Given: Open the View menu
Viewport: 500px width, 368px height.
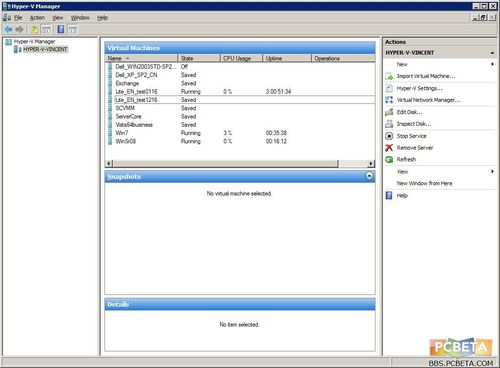Looking at the screenshot, I should tap(58, 18).
